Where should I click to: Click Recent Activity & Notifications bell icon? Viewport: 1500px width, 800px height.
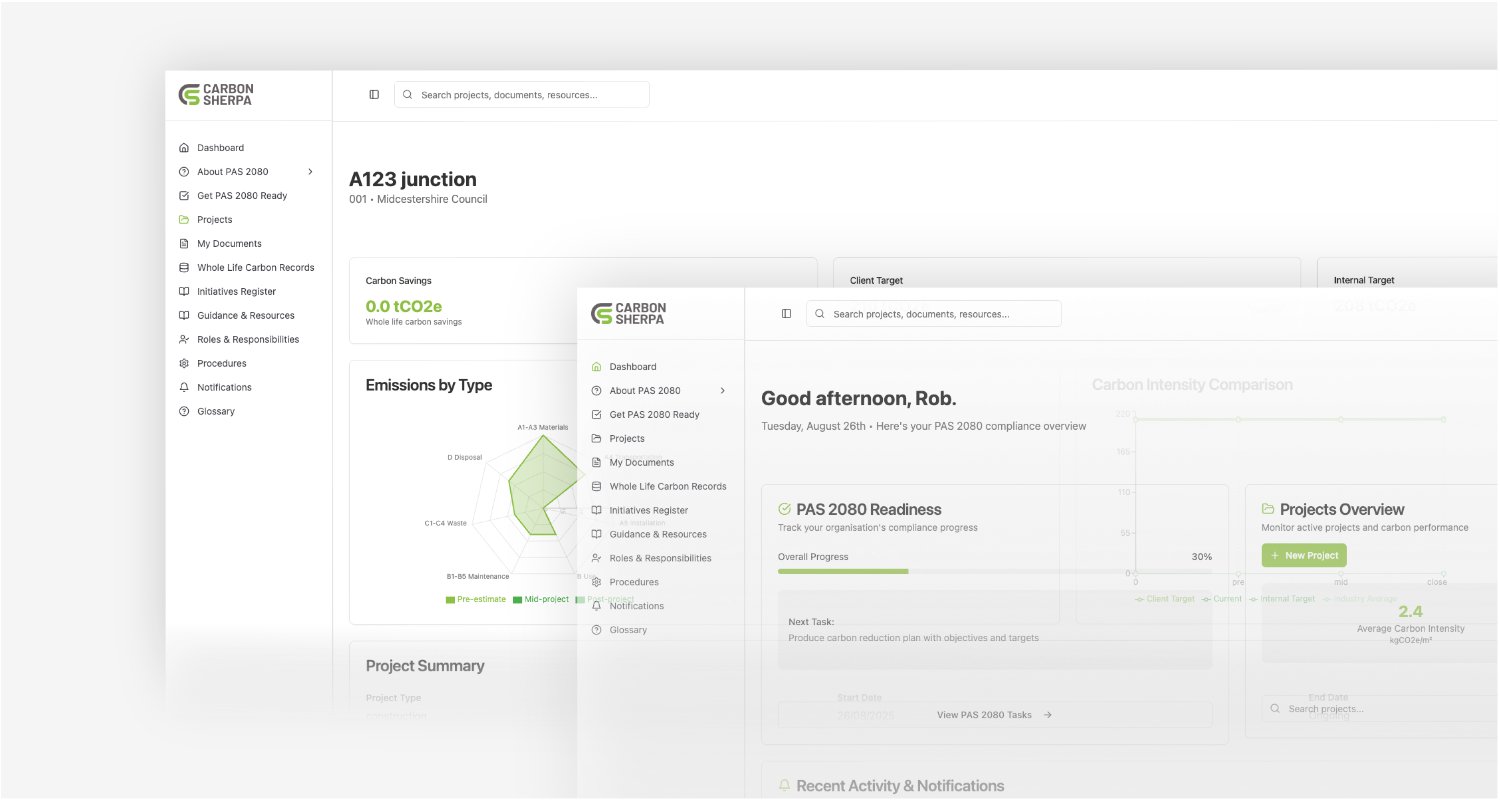[785, 786]
